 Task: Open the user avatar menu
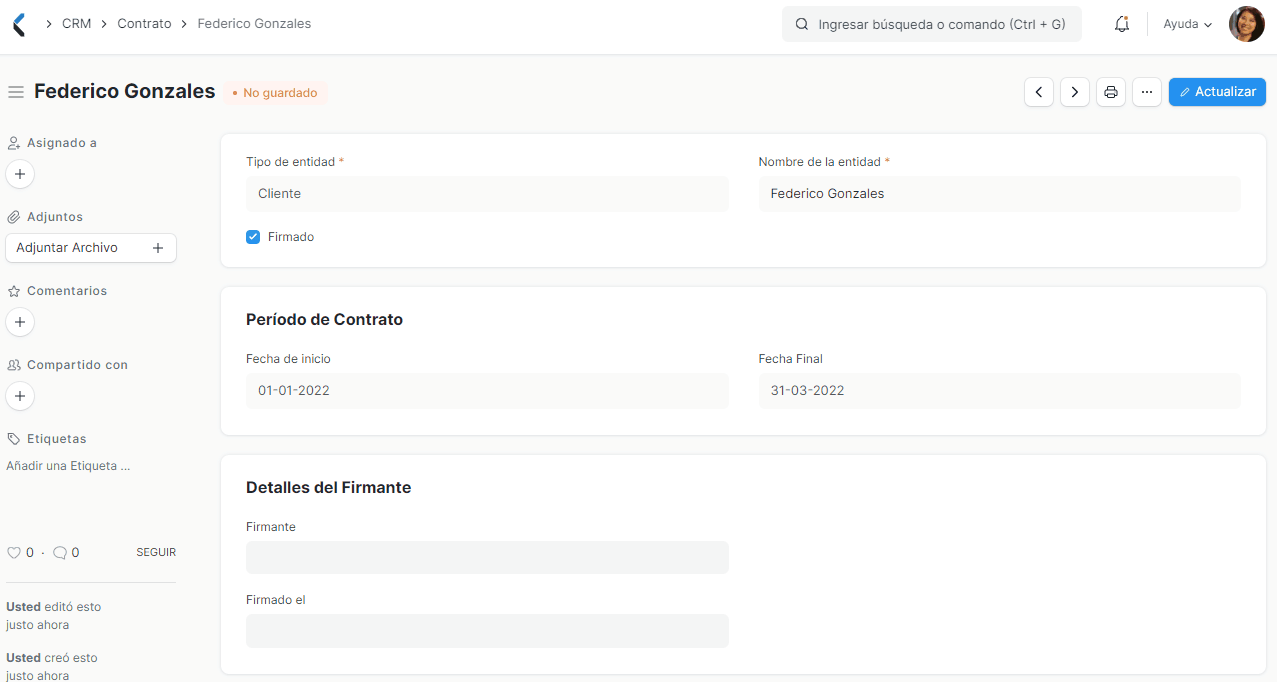coord(1246,24)
